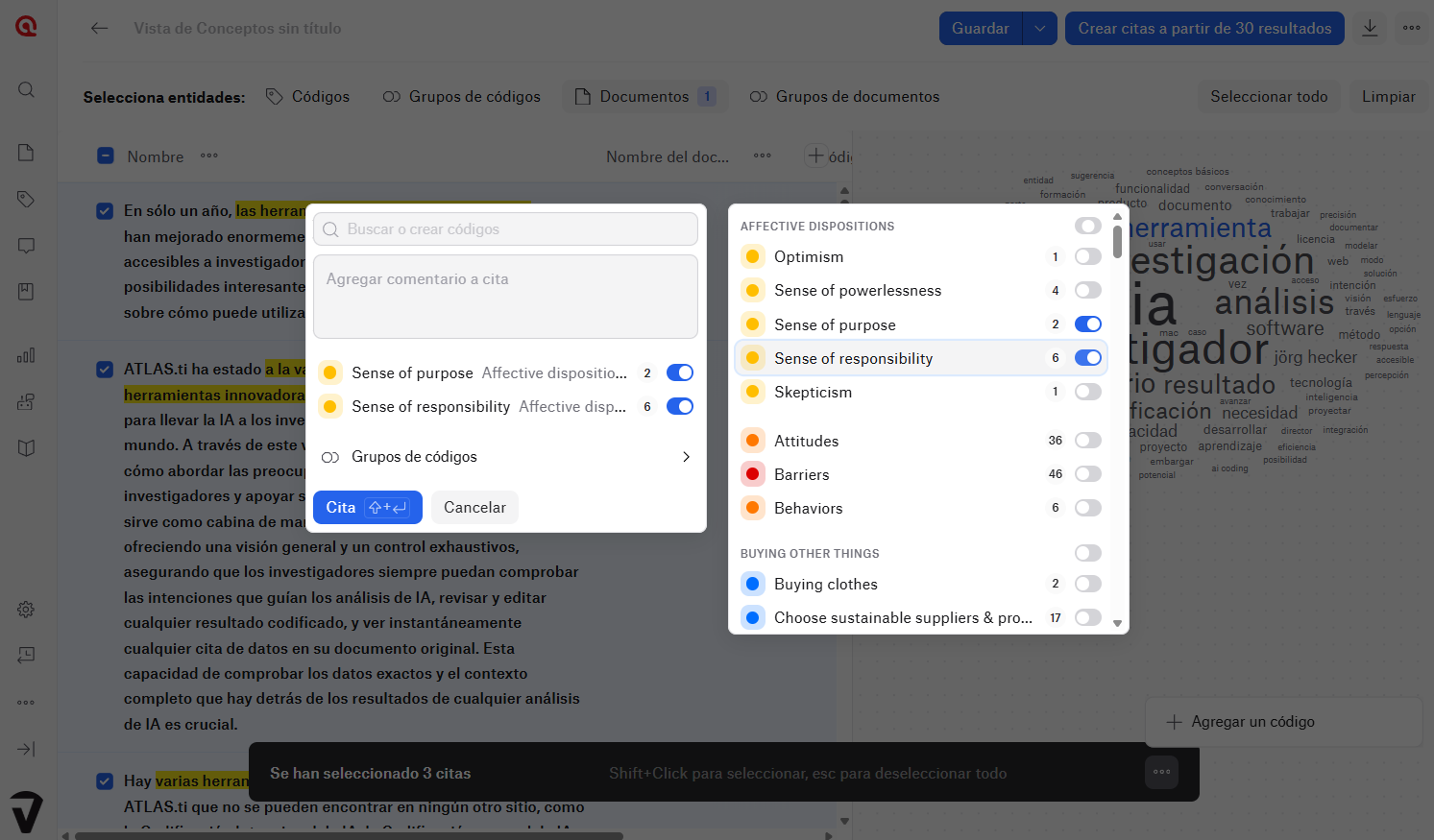The height and width of the screenshot is (840, 1434).
Task: Toggle the Nombre select-all checkbox
Action: coord(106,156)
